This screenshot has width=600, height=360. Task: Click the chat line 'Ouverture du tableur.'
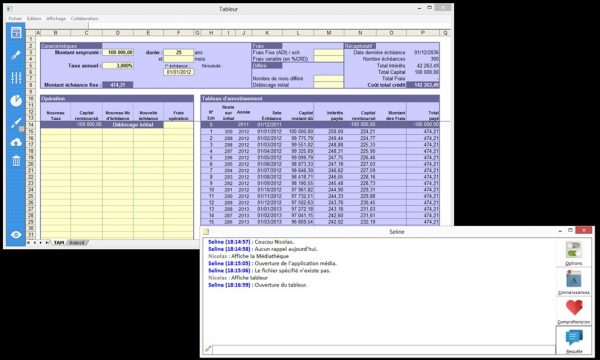tap(280, 285)
